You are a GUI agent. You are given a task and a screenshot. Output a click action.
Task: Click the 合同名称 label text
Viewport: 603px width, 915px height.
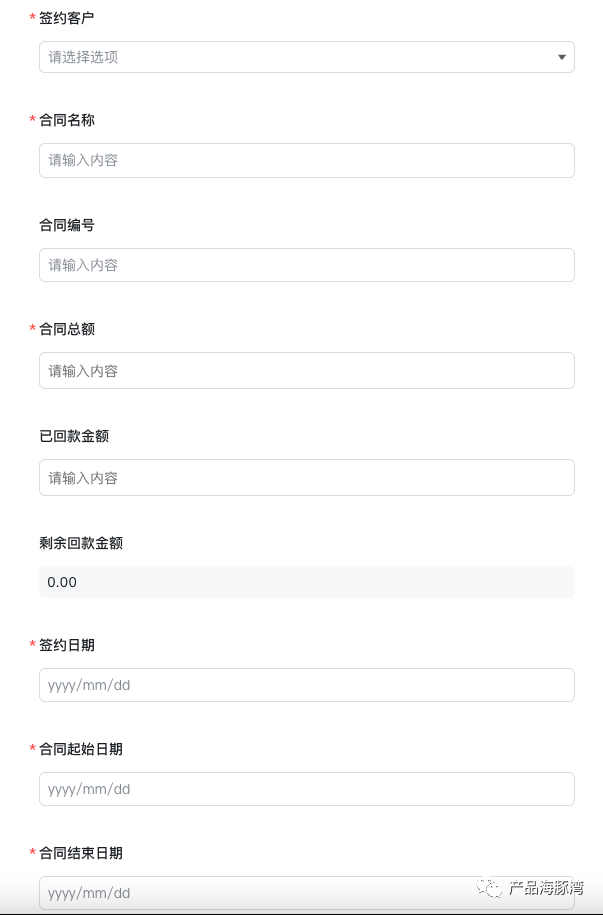(x=67, y=120)
